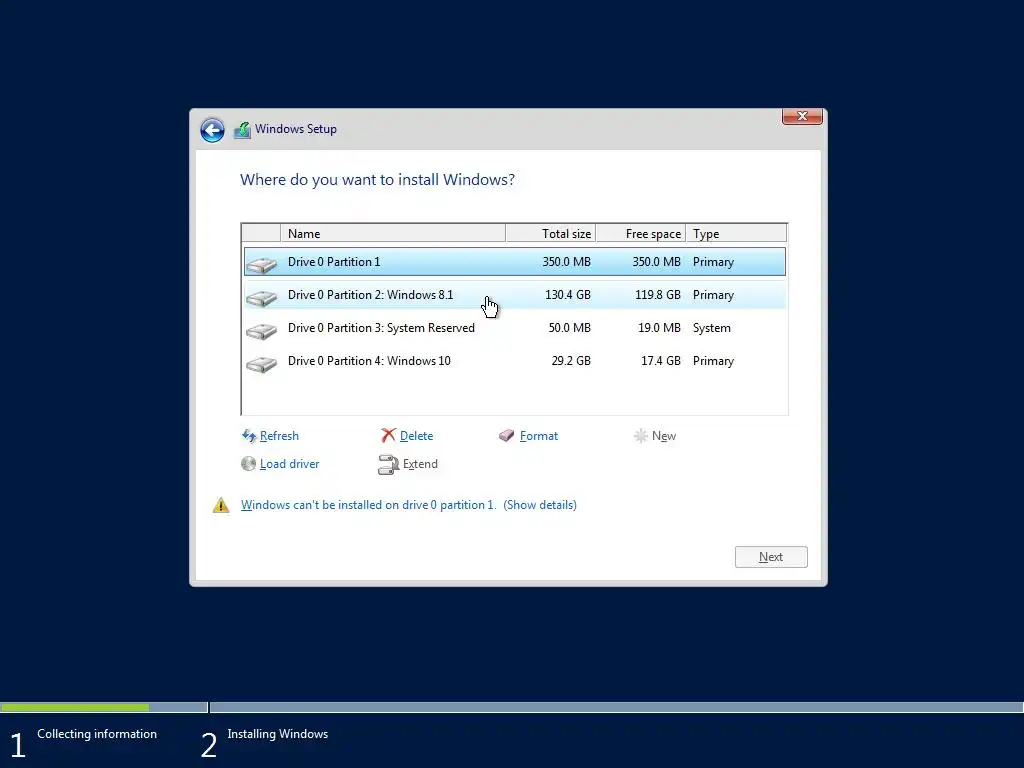Screen dimensions: 1024x768
Task: Click the "Where do you want to install Windows?" heading
Action: (x=377, y=180)
